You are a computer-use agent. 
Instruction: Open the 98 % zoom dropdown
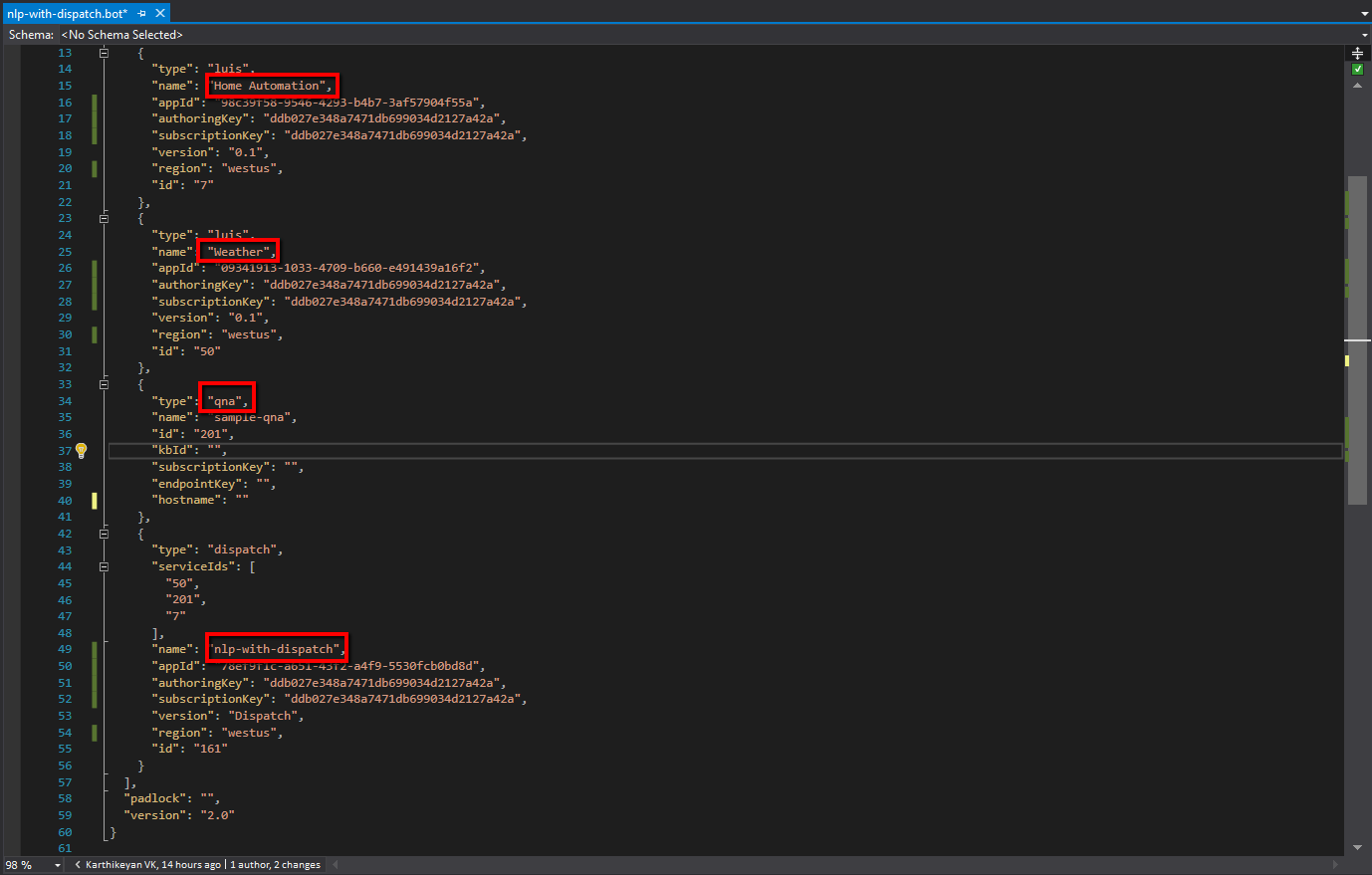[x=57, y=865]
